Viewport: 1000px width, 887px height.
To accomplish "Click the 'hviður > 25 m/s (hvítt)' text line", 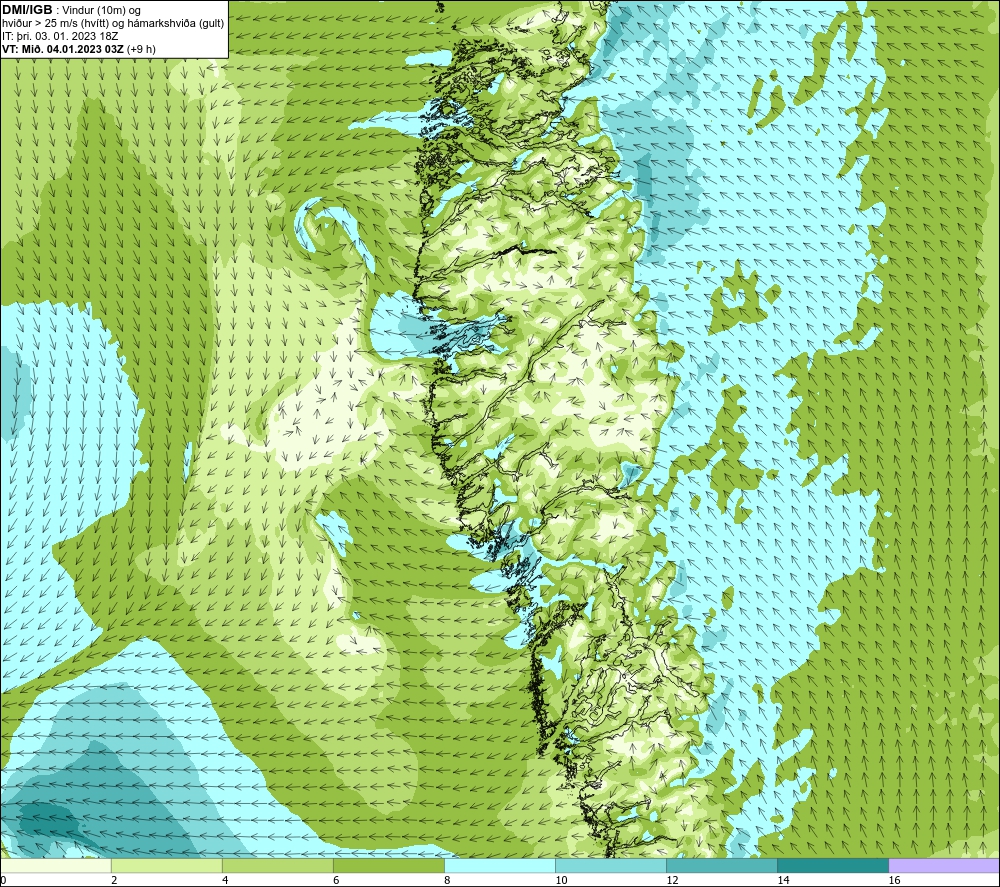I will point(53,24).
